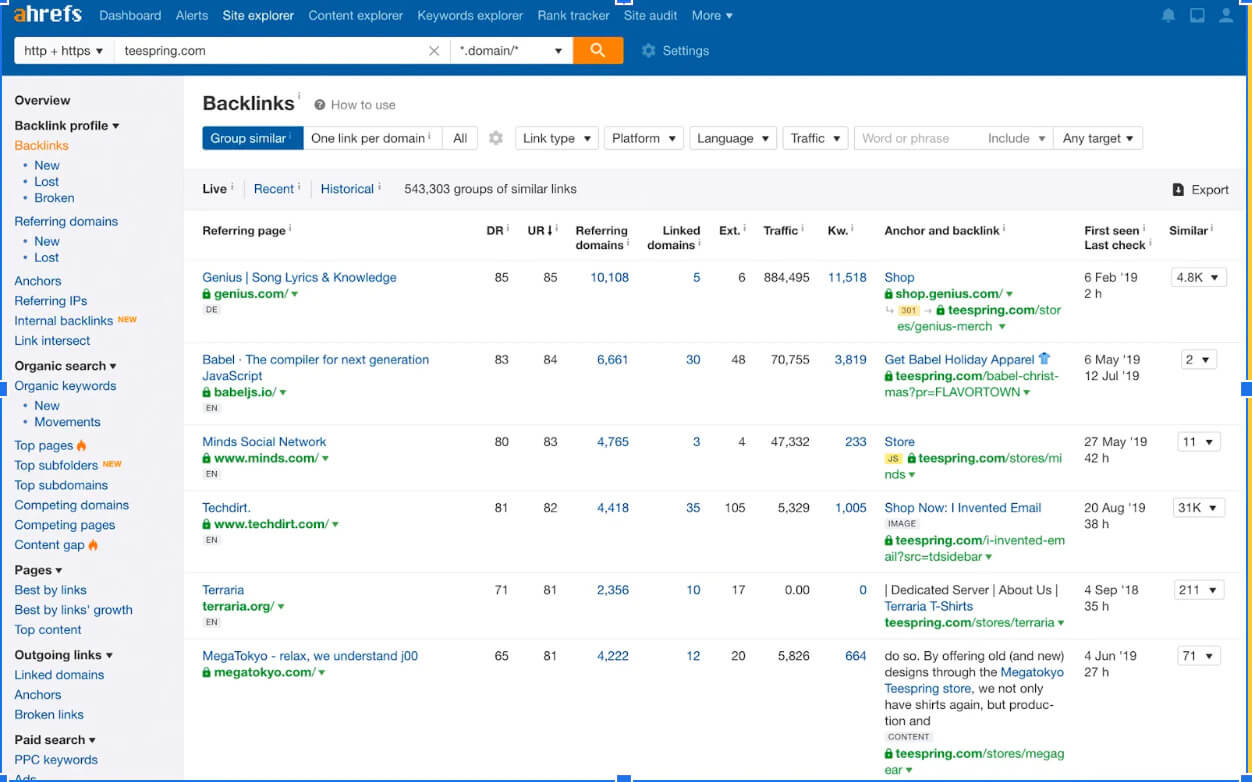Click the fire icon next to Top pages
Screen dimensions: 1252x782
(x=82, y=446)
